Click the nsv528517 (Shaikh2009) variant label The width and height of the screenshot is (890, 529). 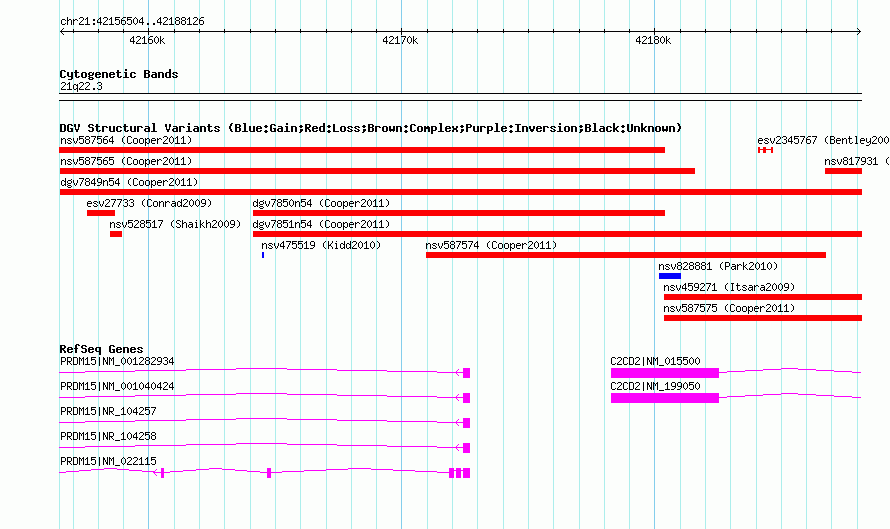175,224
